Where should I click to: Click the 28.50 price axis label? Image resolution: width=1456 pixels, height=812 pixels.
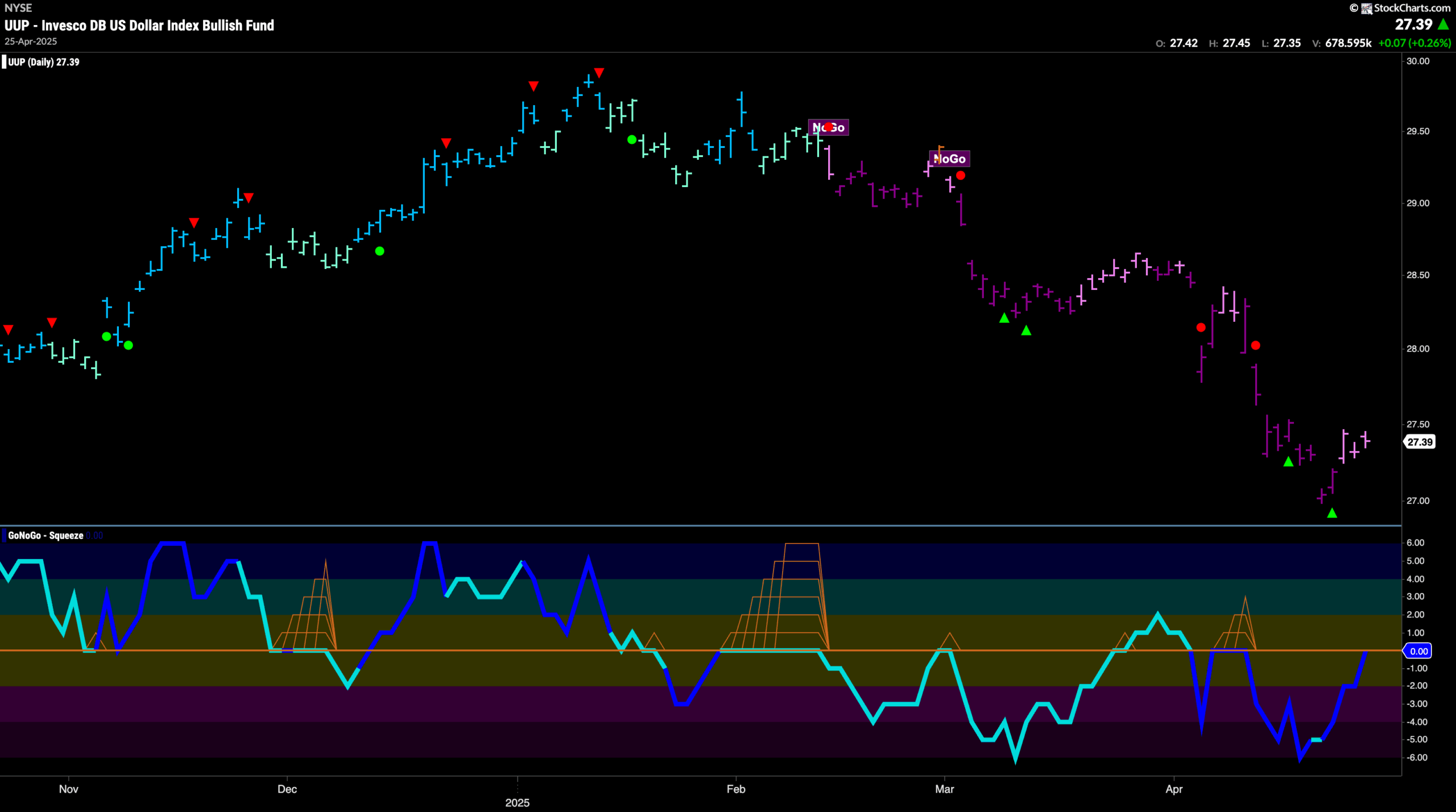click(x=1418, y=275)
